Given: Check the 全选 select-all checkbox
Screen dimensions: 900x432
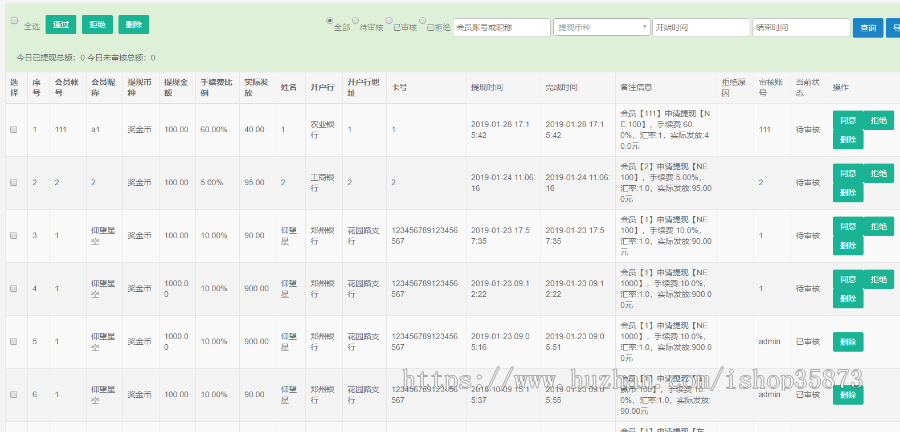Looking at the screenshot, I should (13, 23).
